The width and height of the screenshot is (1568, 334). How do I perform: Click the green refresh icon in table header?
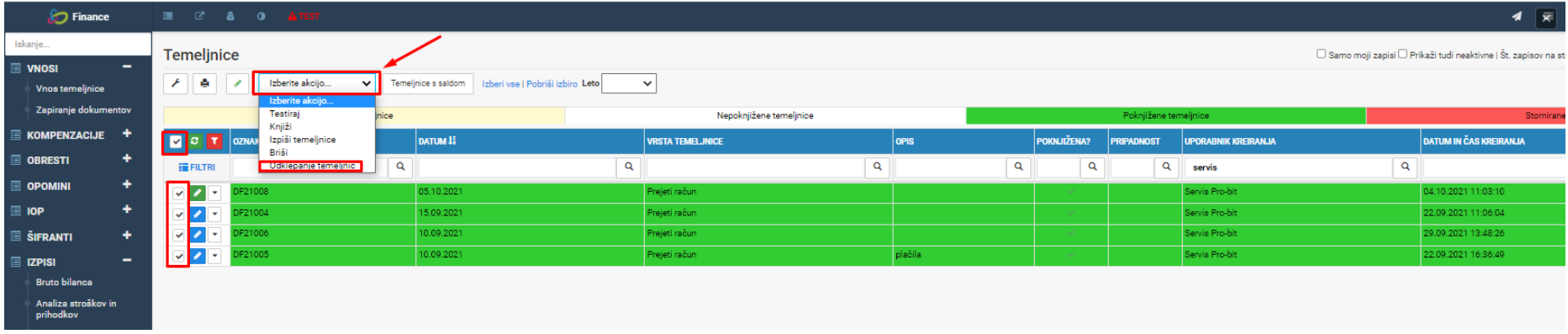point(195,141)
